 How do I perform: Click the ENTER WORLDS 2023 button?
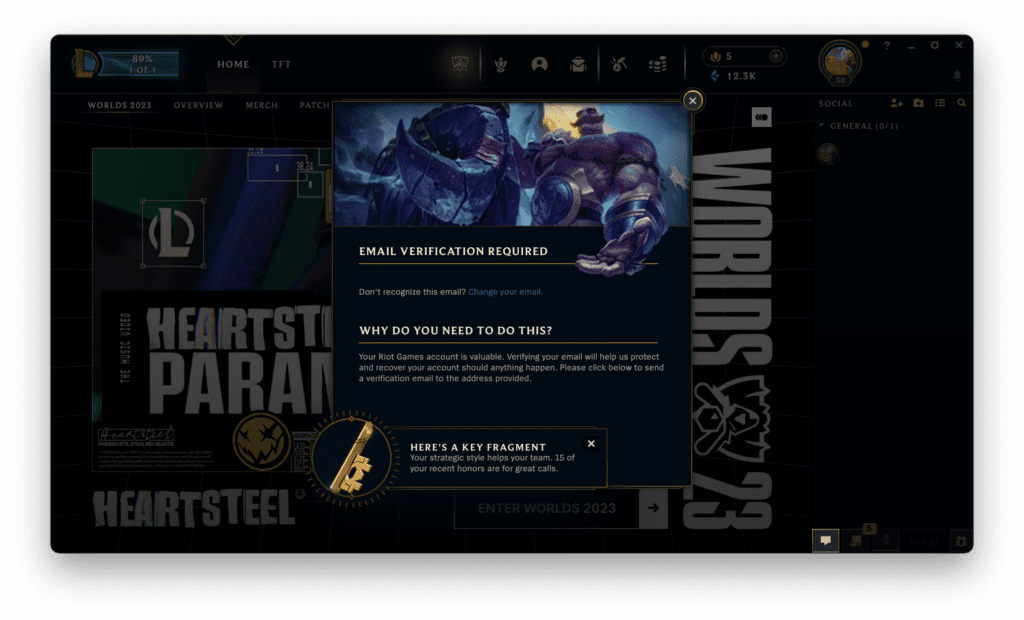click(547, 508)
